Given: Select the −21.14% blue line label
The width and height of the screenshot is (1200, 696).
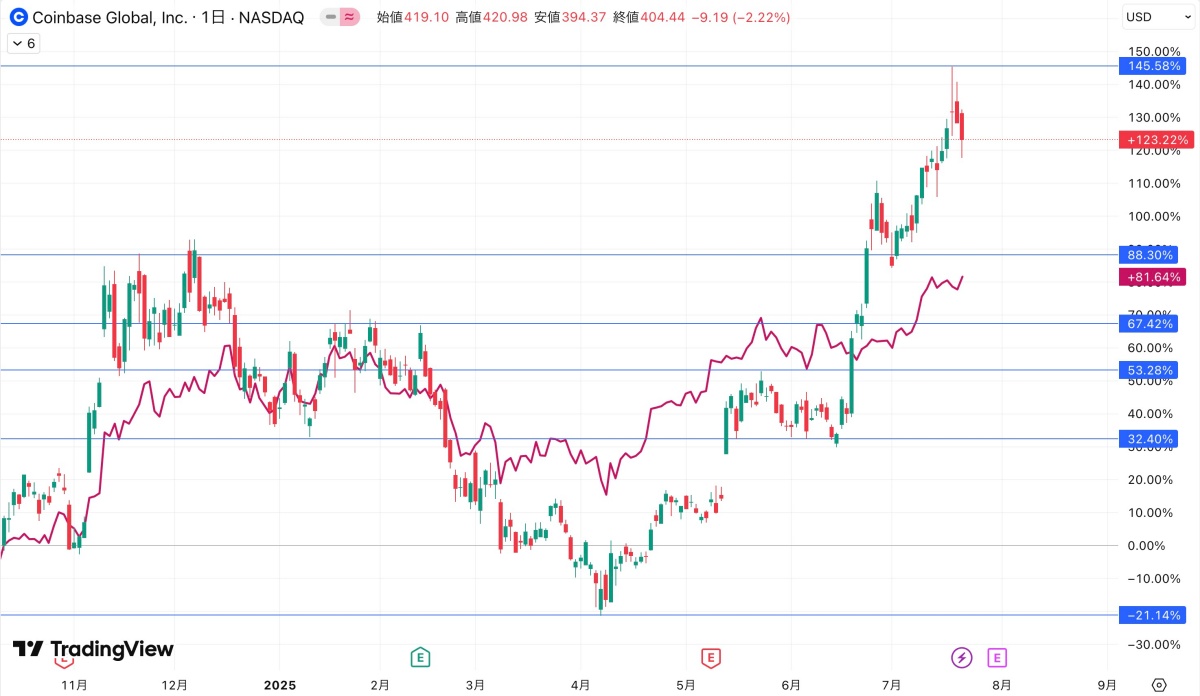Looking at the screenshot, I should point(1155,615).
